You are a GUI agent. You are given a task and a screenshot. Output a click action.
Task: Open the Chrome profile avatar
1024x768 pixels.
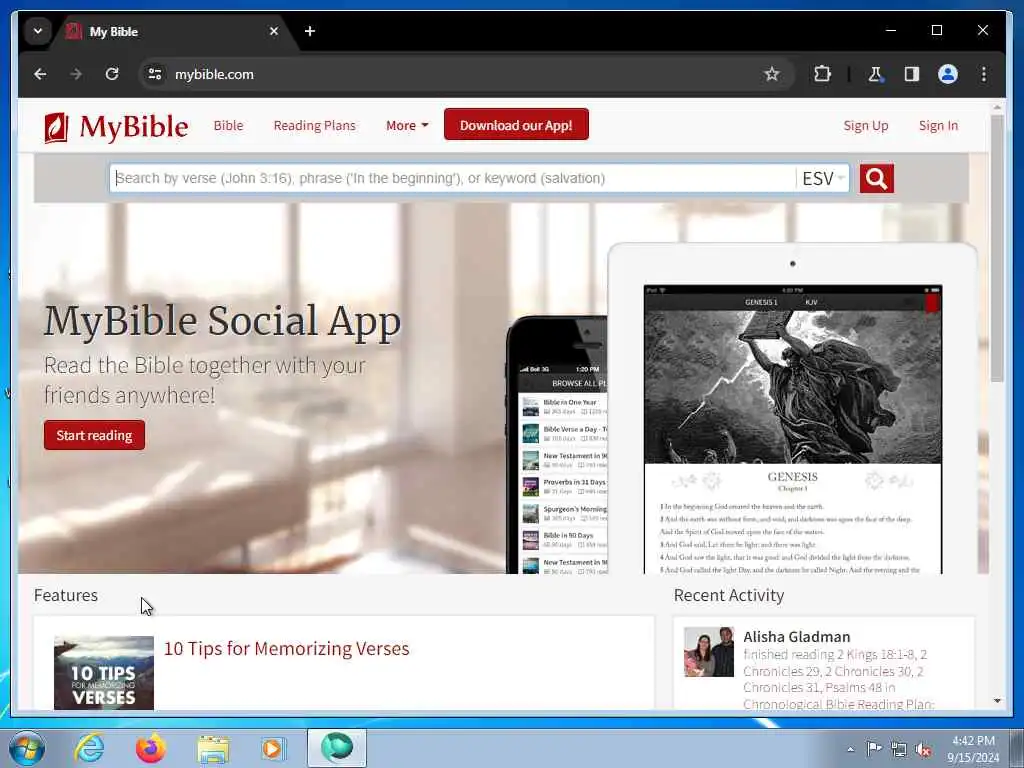pyautogui.click(x=948, y=74)
